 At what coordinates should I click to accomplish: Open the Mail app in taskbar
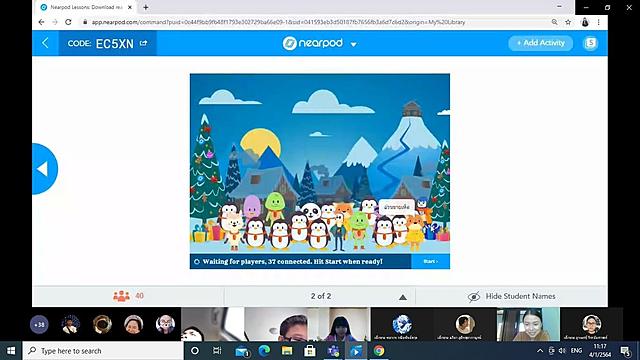tap(242, 351)
